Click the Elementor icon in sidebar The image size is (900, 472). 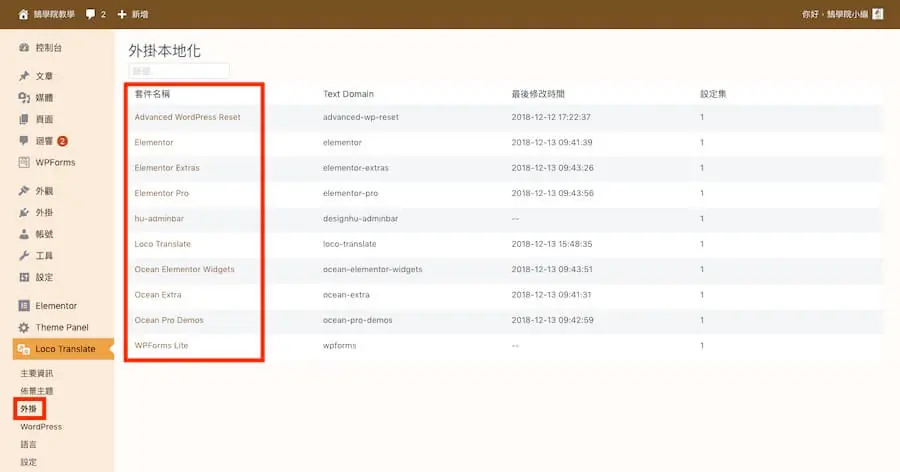click(24, 305)
